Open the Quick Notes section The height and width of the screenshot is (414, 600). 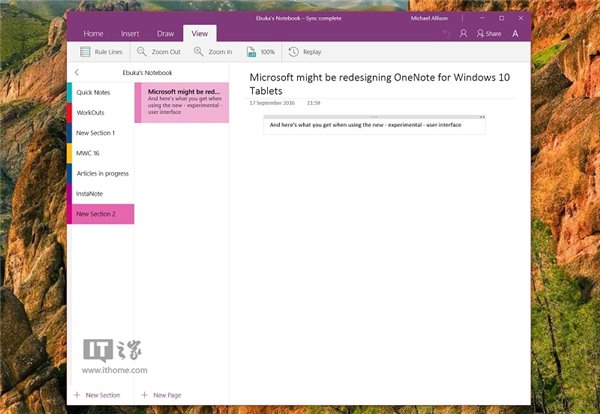click(x=101, y=92)
